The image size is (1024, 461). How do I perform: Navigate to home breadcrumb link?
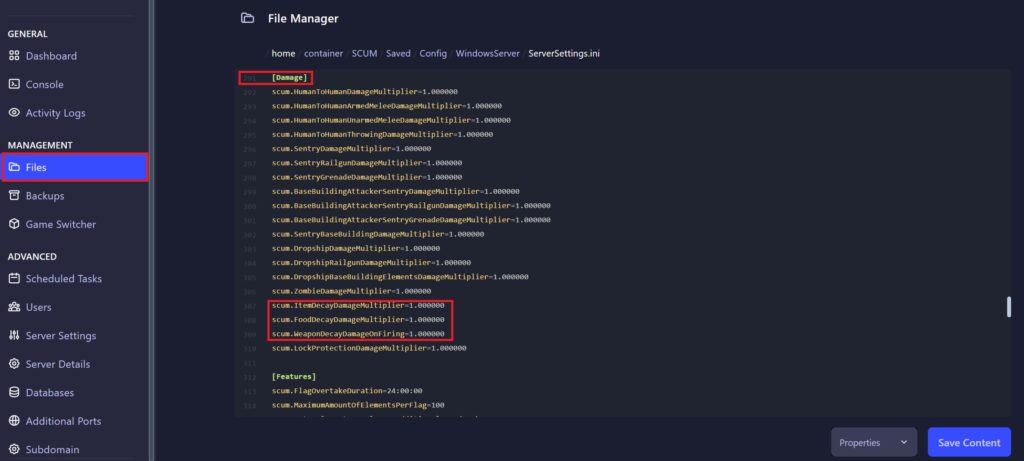point(283,53)
